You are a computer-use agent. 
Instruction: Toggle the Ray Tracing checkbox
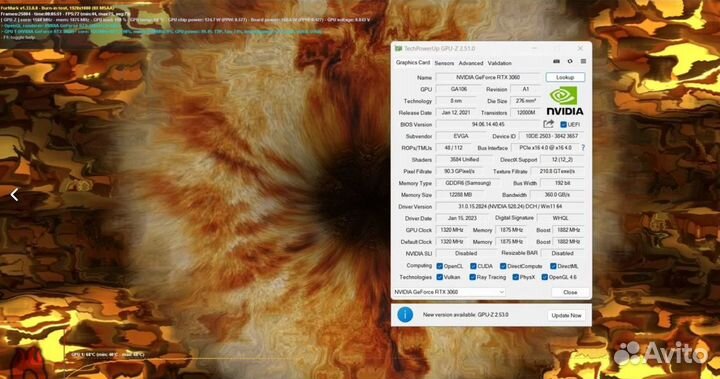[x=472, y=277]
